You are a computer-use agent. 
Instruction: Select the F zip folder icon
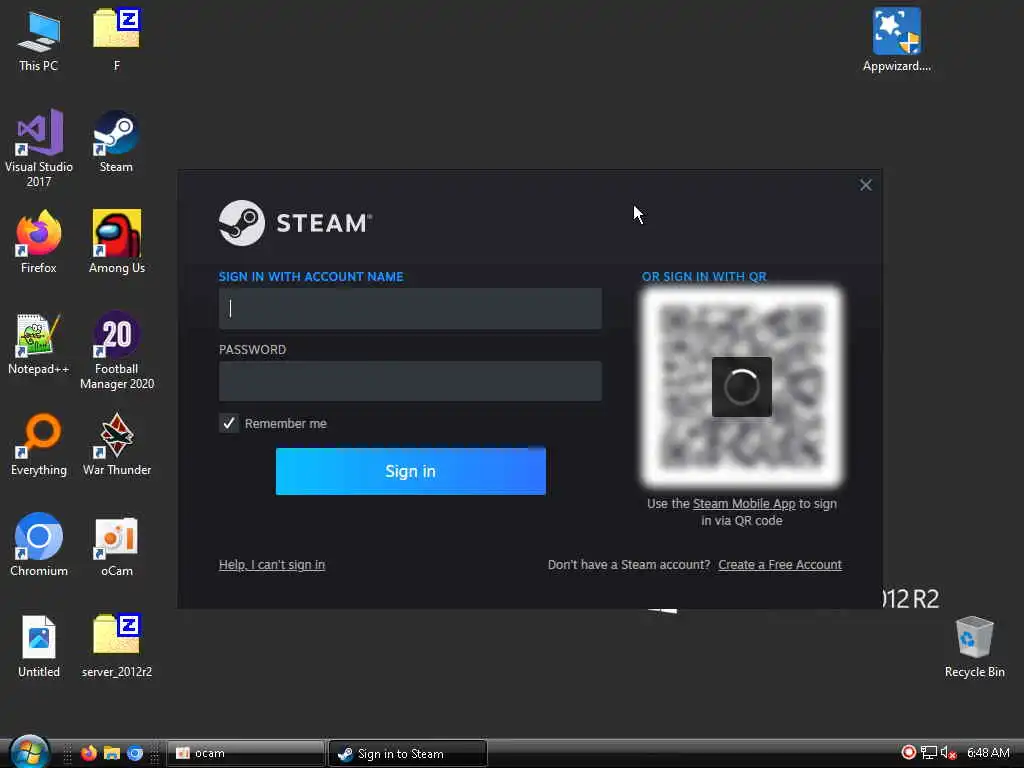[x=116, y=40]
